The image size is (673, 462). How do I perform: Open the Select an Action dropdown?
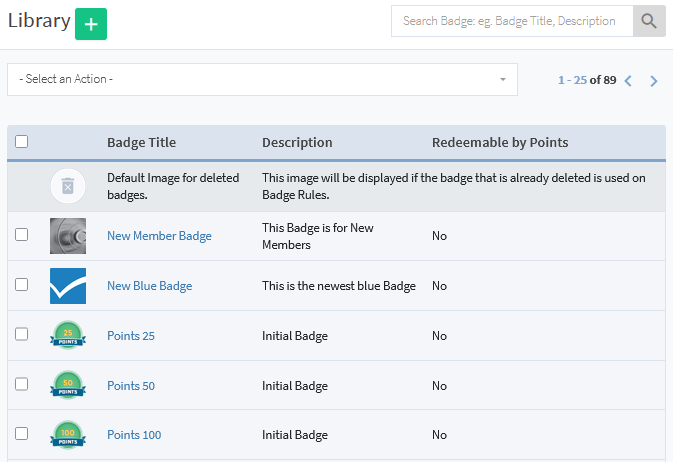(262, 79)
